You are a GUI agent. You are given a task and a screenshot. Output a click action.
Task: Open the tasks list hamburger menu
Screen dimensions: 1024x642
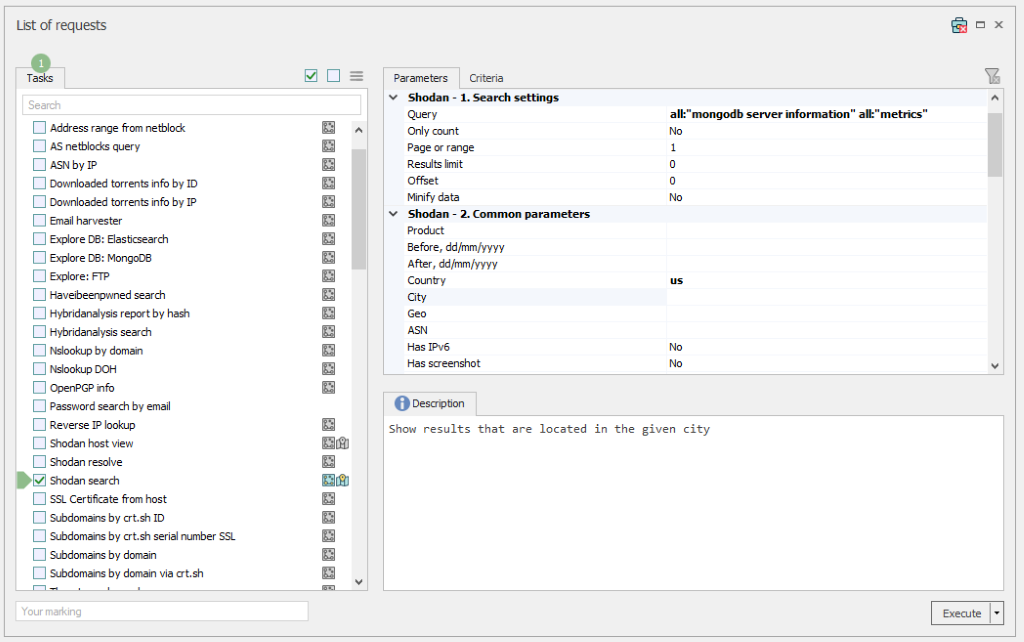pos(356,76)
